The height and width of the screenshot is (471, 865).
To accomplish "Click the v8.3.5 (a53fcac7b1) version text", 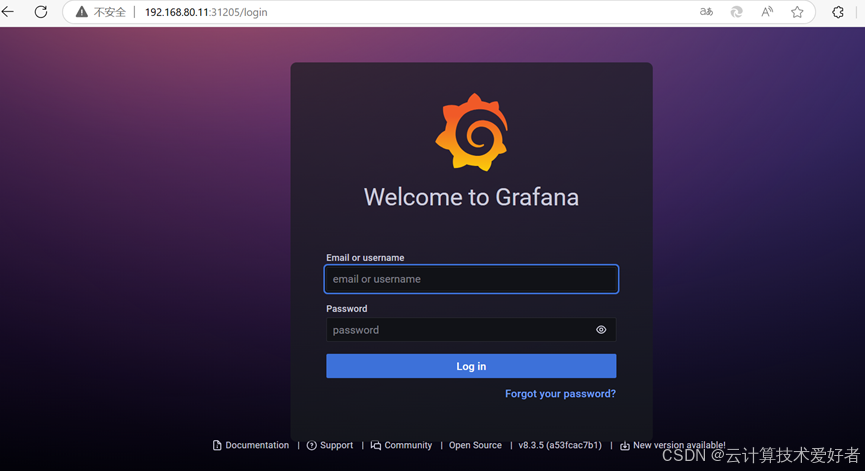I will coord(560,445).
